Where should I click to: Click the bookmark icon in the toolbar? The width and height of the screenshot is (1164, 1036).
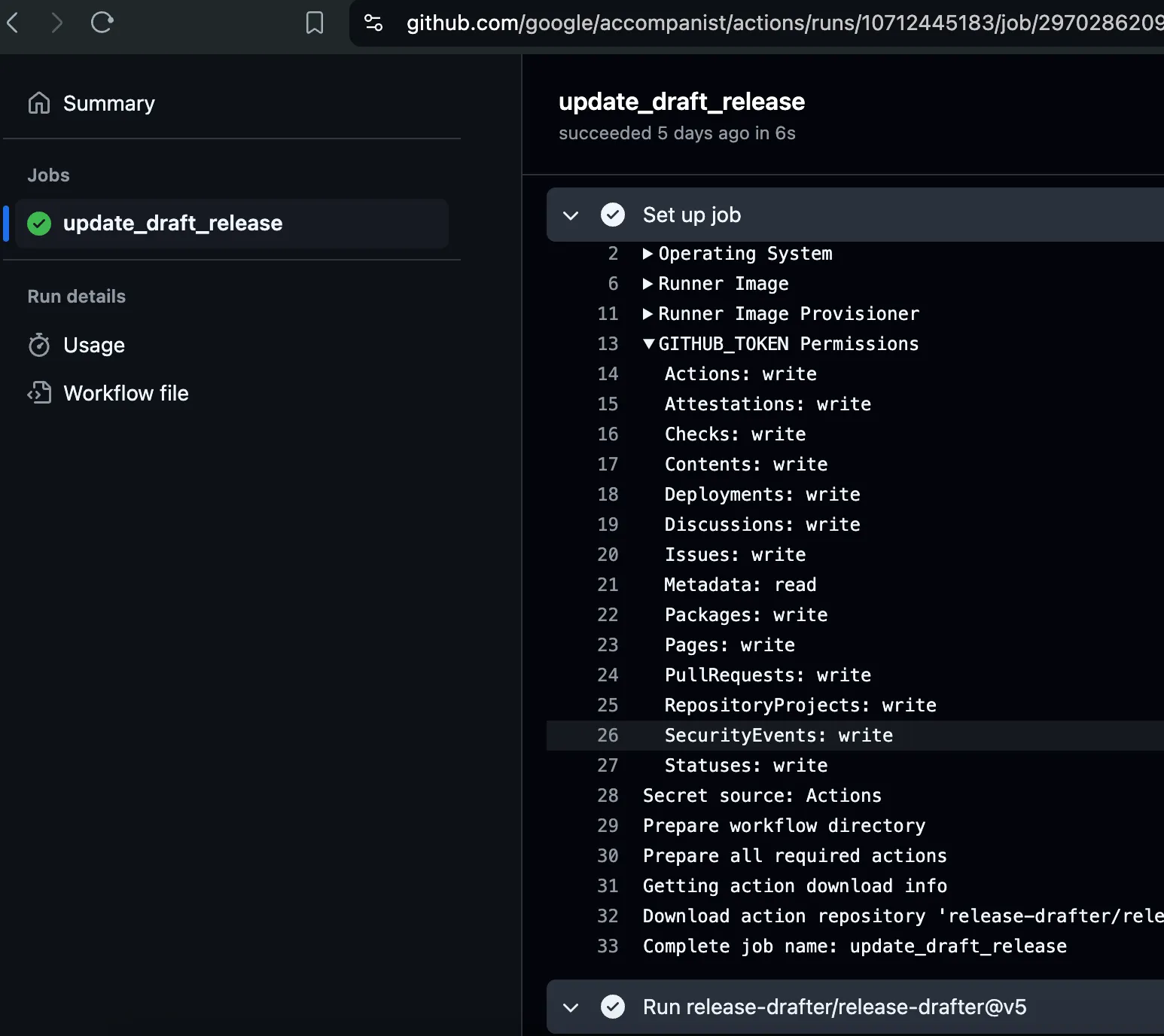point(315,23)
